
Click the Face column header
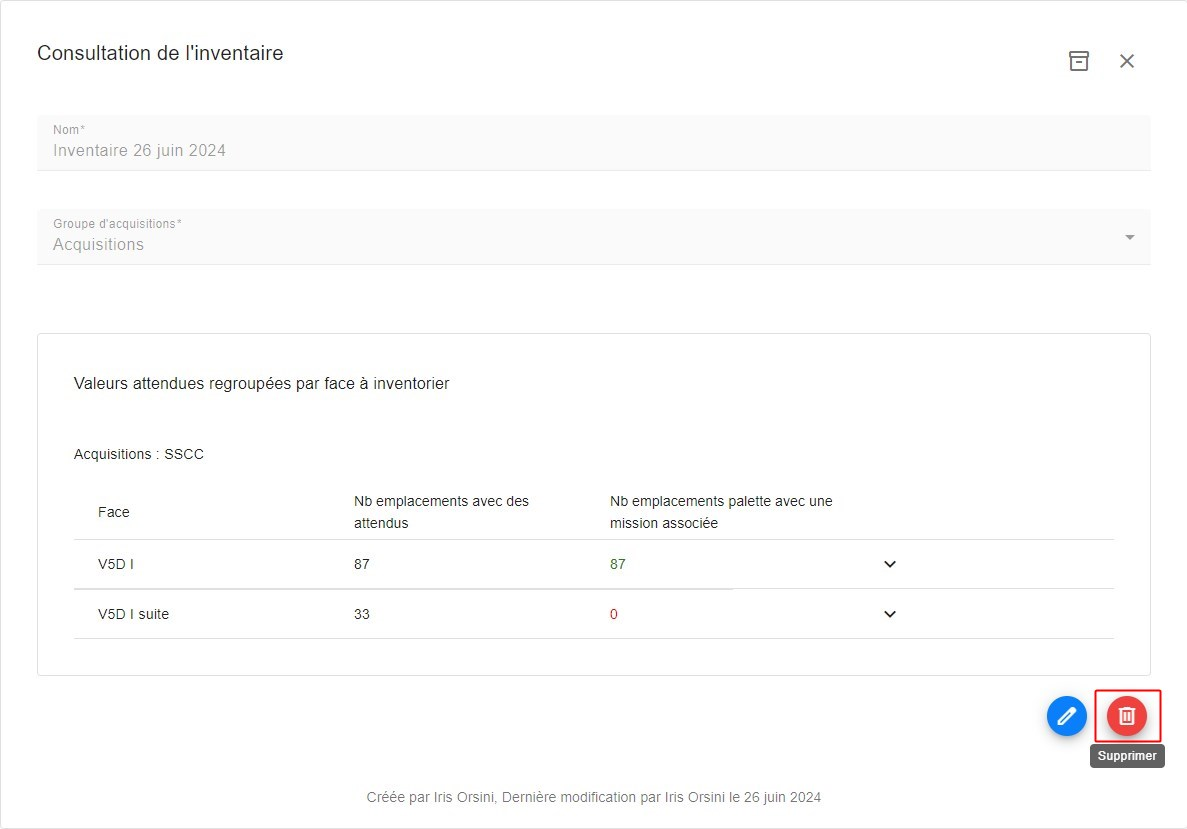[114, 512]
